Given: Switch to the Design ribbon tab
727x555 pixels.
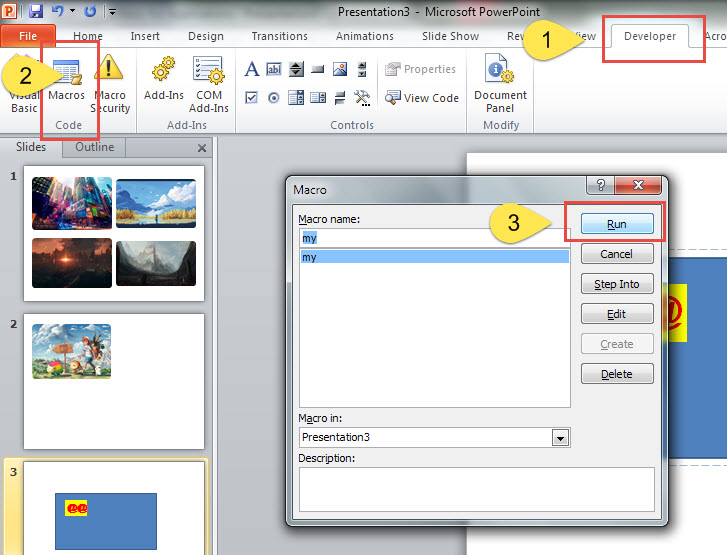Looking at the screenshot, I should coord(206,36).
